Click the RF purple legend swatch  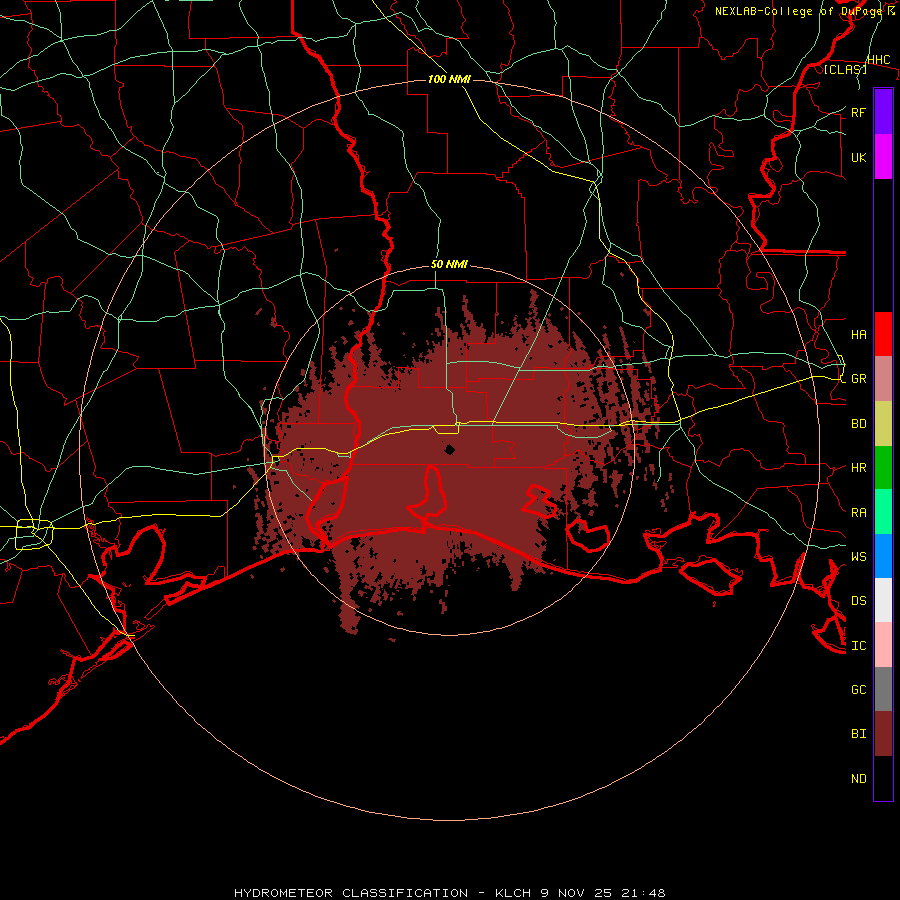click(x=883, y=112)
